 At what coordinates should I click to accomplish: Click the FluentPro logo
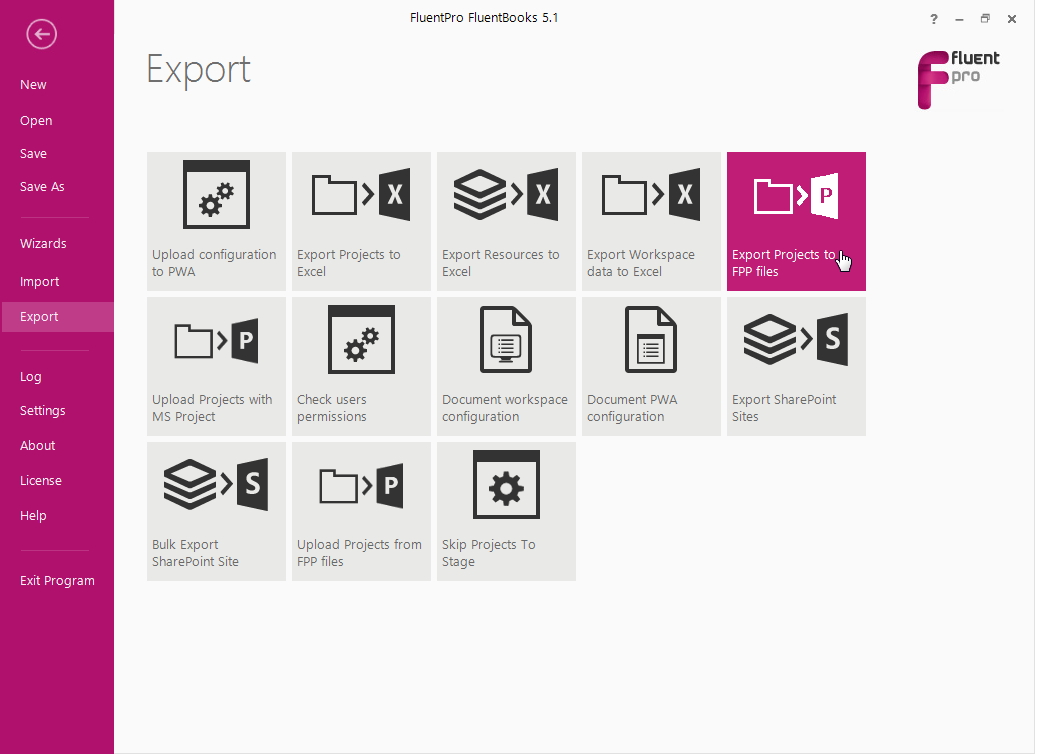click(958, 79)
